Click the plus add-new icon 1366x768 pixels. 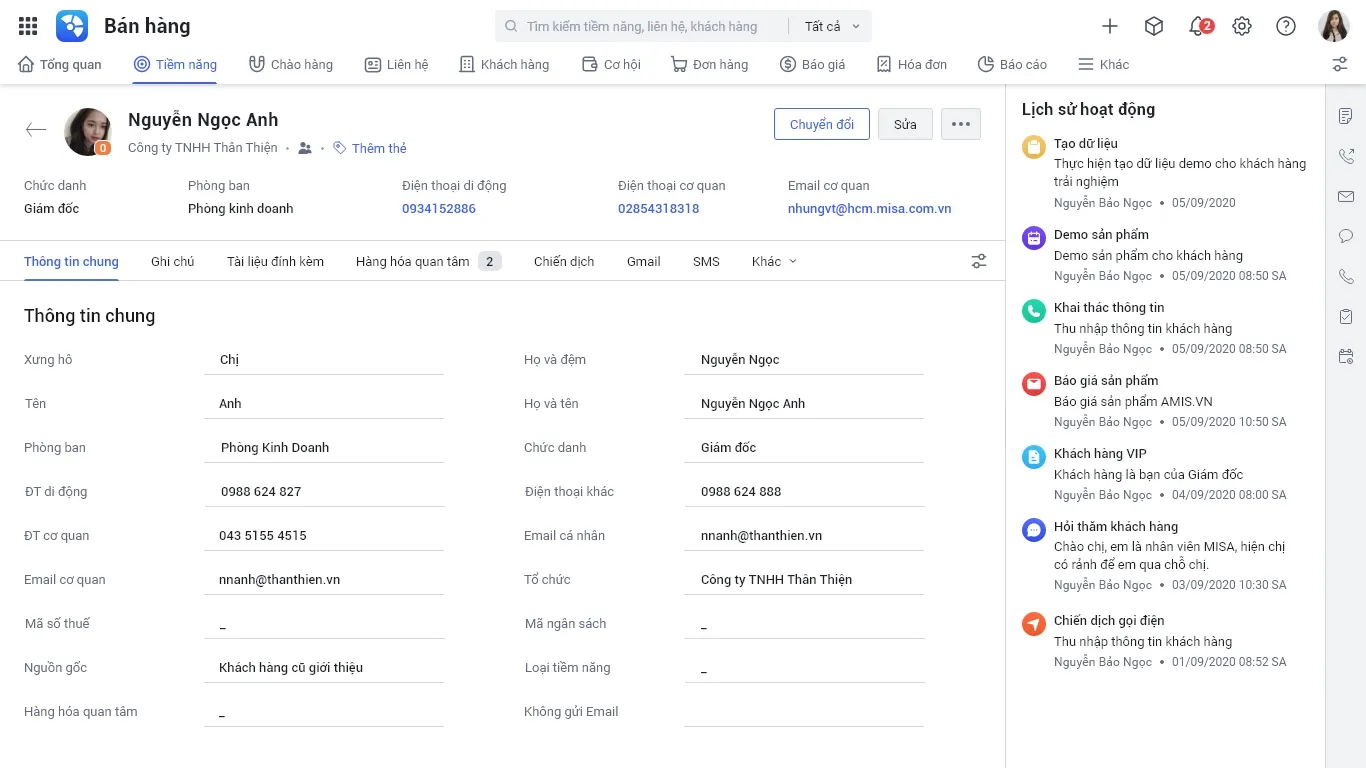point(1110,26)
